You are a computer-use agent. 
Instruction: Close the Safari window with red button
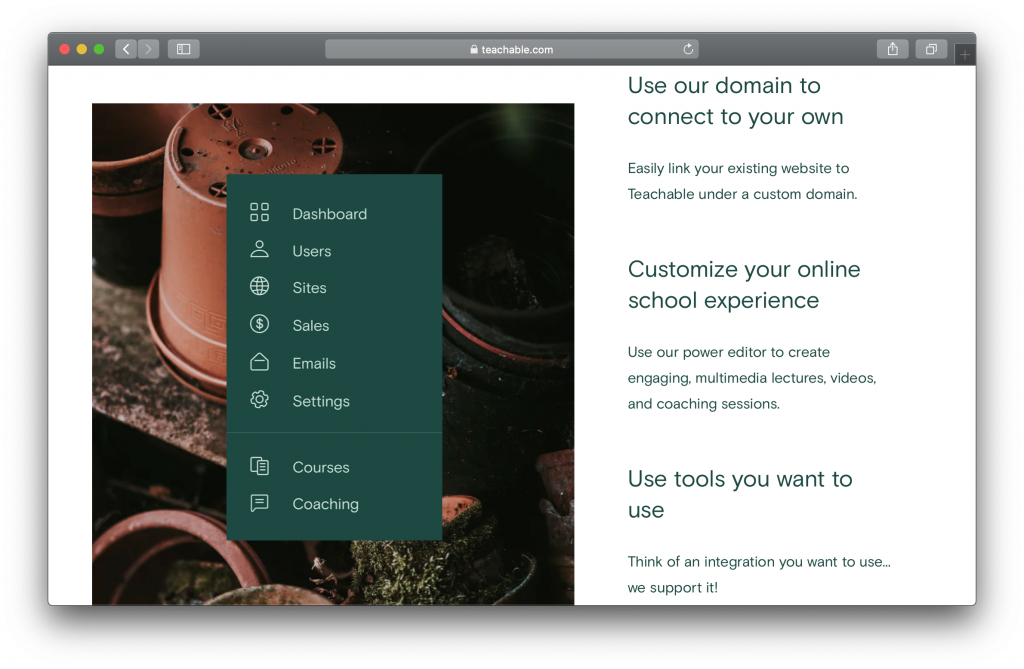coord(65,49)
